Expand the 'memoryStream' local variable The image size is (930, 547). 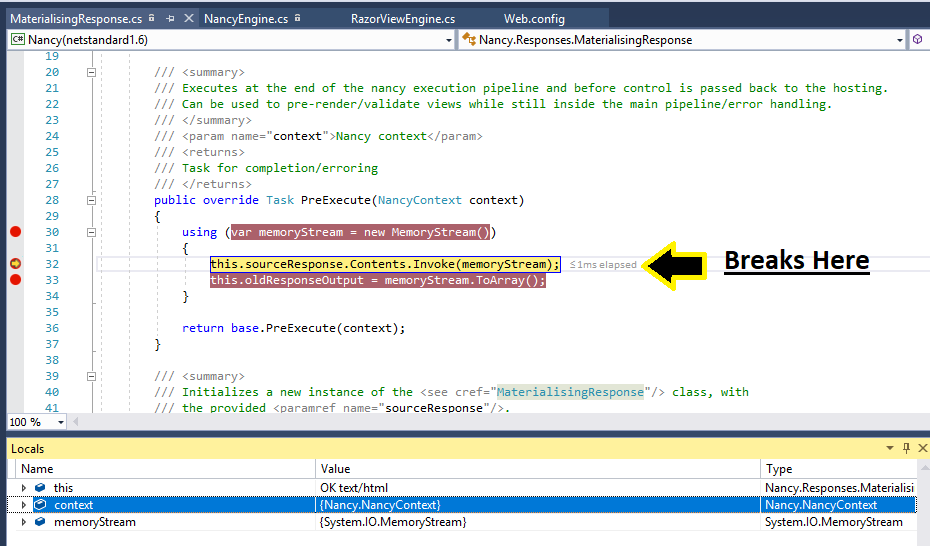(x=24, y=523)
